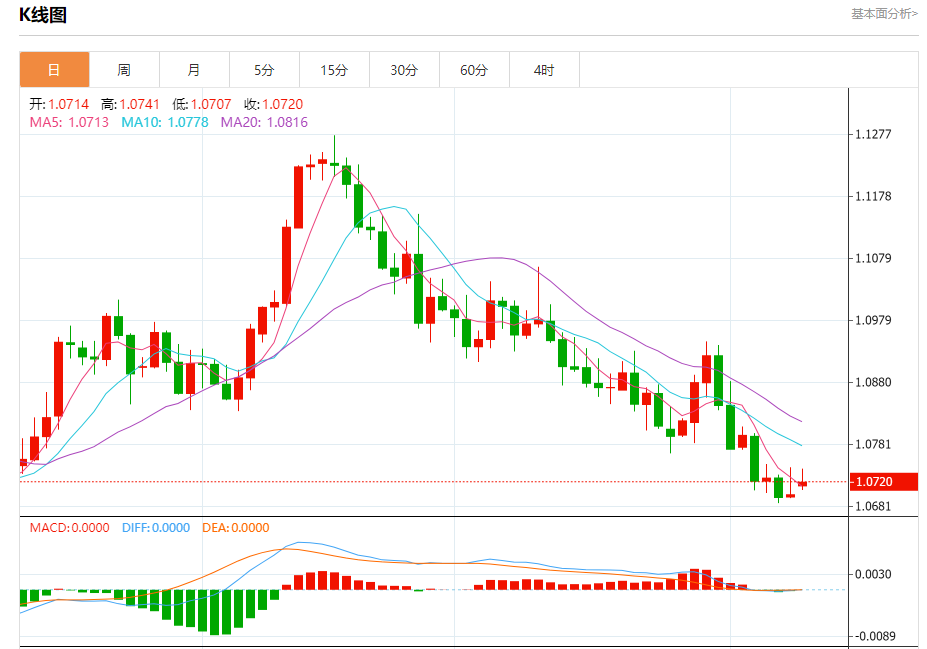The width and height of the screenshot is (927, 649).
Task: Click the tallest green candle at the peak
Action: [x=358, y=205]
